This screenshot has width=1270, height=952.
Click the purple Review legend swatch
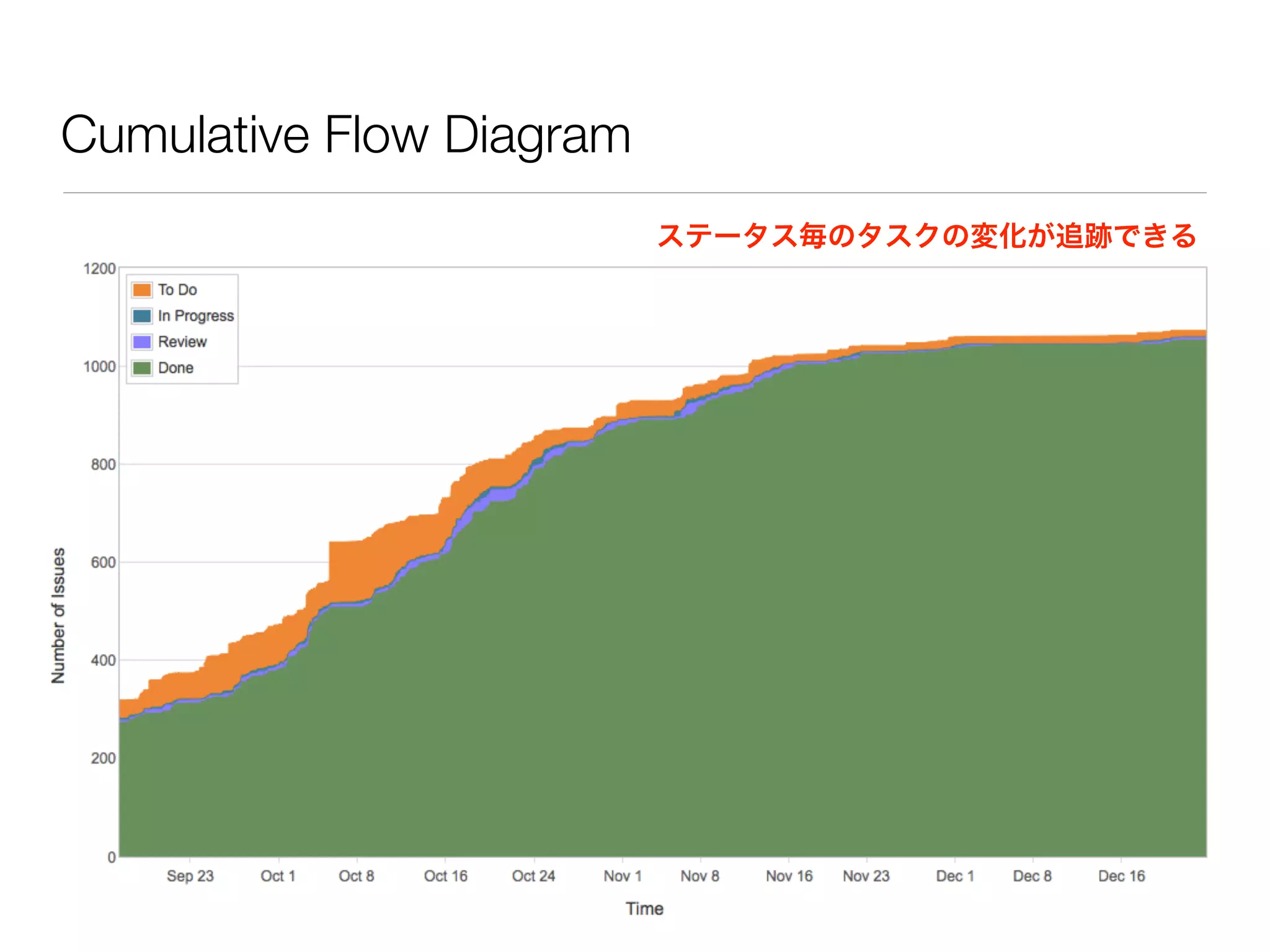(142, 342)
